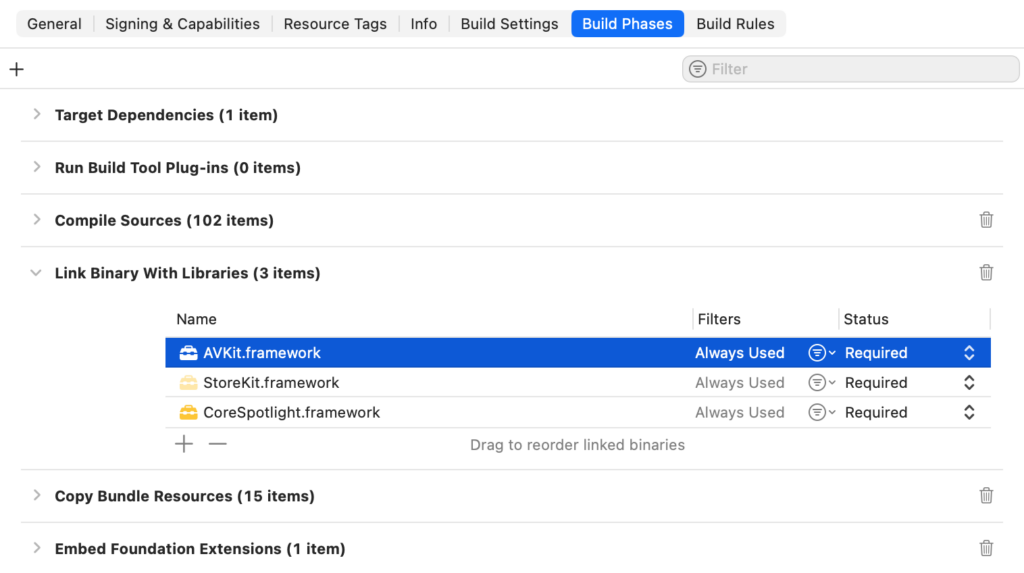Change Required status of CoreSpotlight.framework
Screen dimensions: 1024x573
[968, 412]
